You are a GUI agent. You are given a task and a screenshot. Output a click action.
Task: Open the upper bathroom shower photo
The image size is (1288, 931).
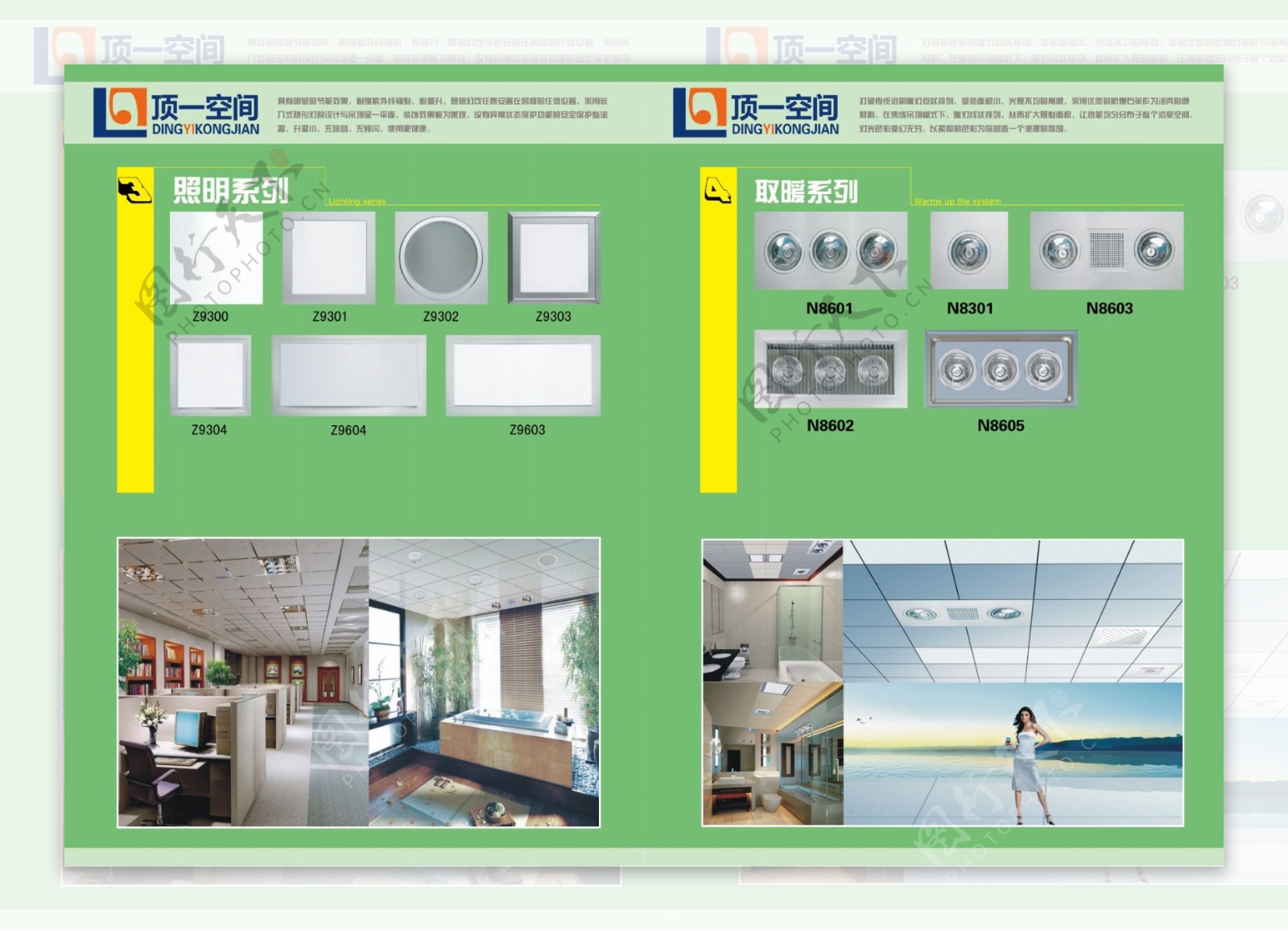pos(773,611)
